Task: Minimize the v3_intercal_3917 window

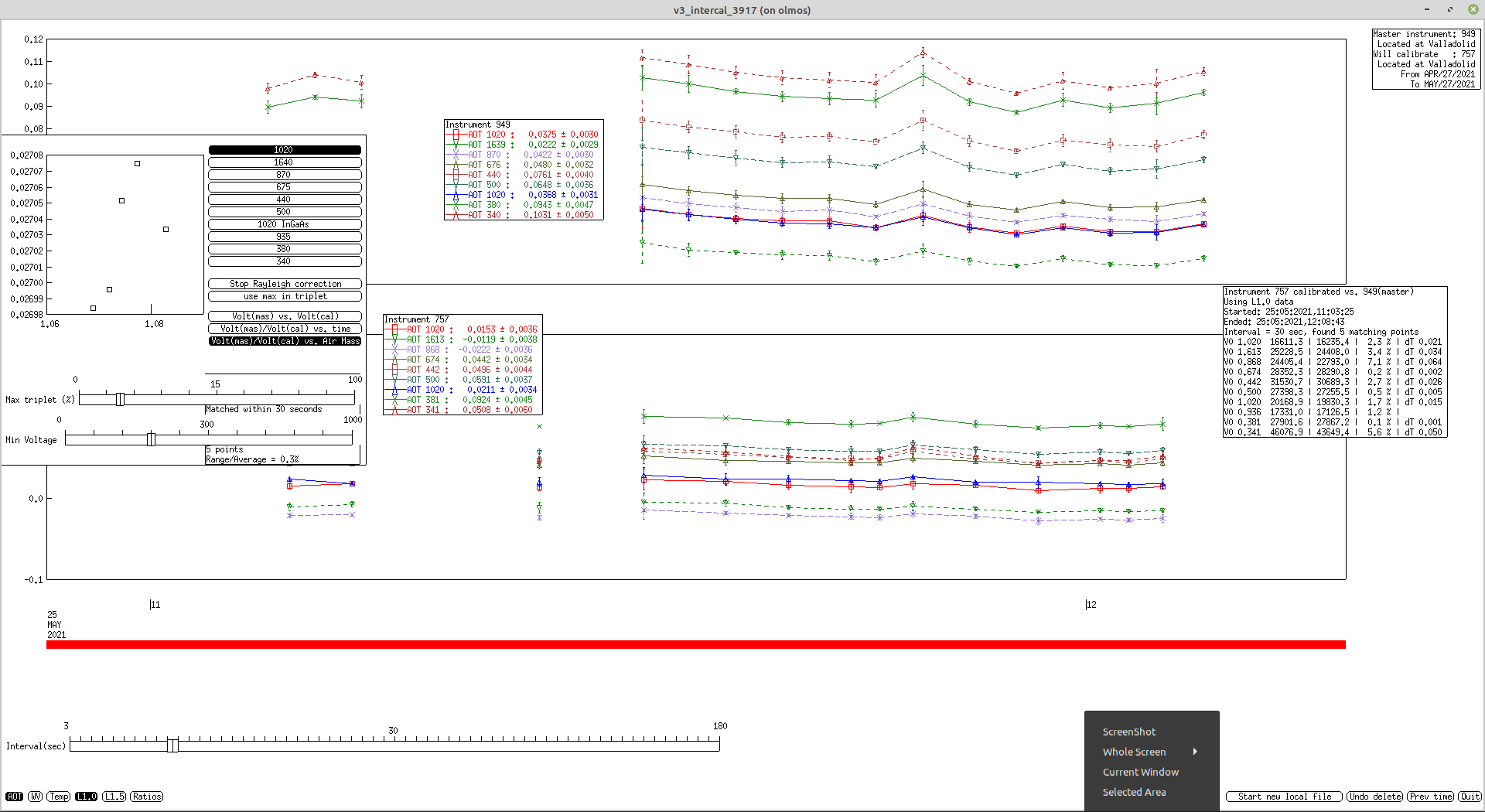Action: (x=1426, y=9)
